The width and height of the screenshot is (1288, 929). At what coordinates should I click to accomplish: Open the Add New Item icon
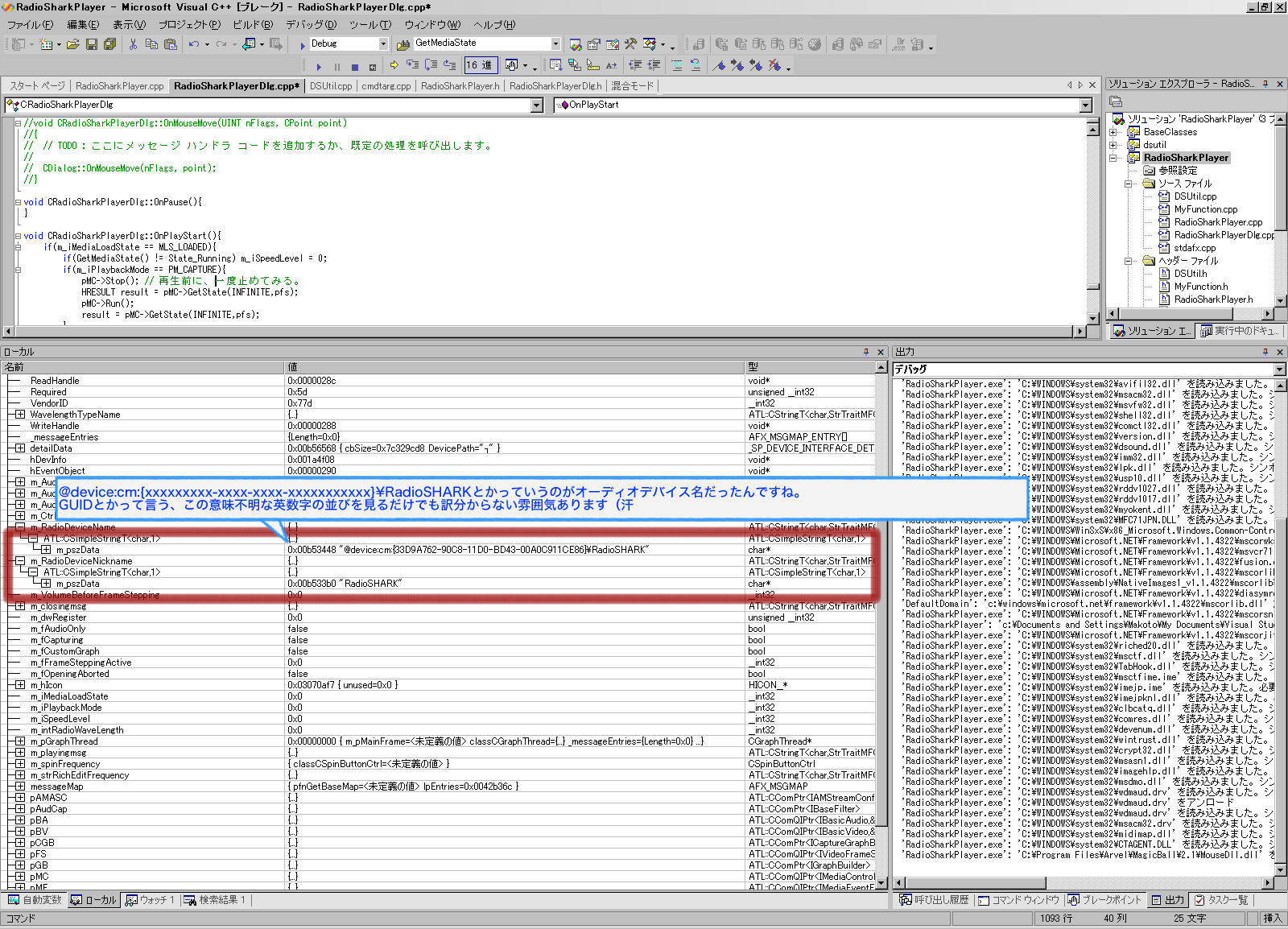coord(46,44)
